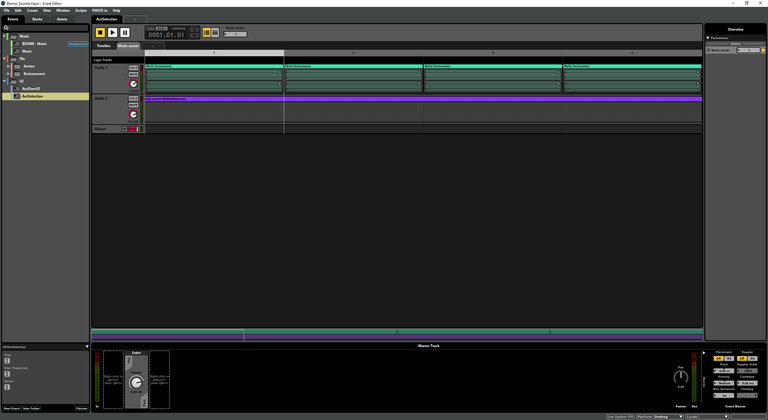Click the add-tags icon under Tags
768x420 pixels.
7,359
